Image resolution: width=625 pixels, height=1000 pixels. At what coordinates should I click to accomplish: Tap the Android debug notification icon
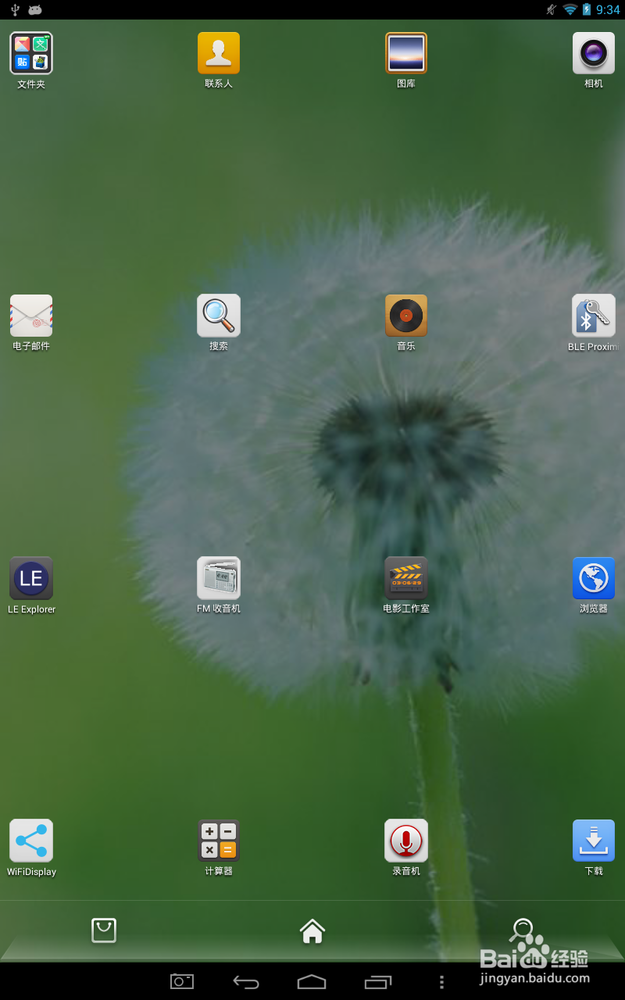[x=35, y=10]
